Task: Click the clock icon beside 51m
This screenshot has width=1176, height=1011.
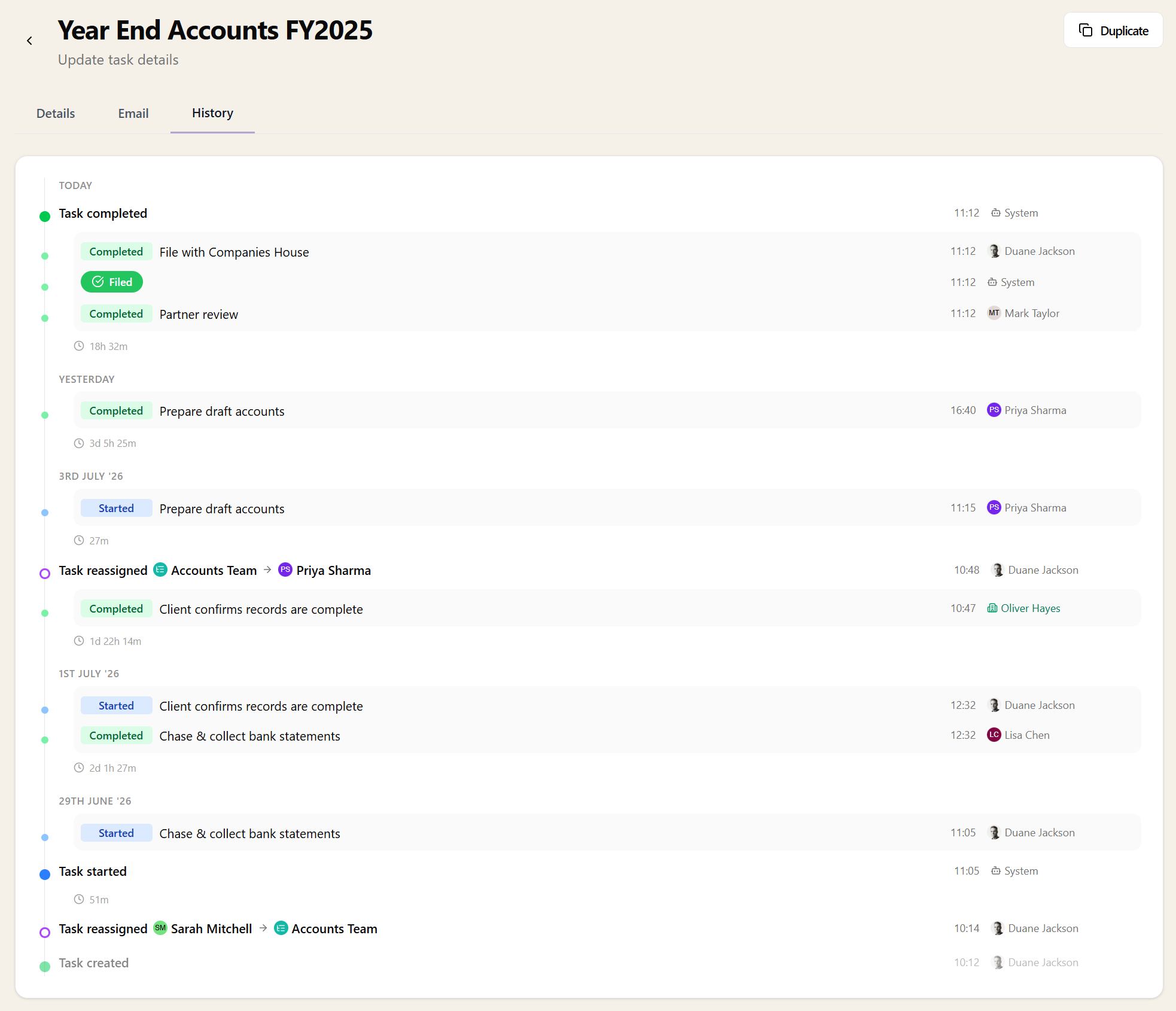Action: [79, 899]
